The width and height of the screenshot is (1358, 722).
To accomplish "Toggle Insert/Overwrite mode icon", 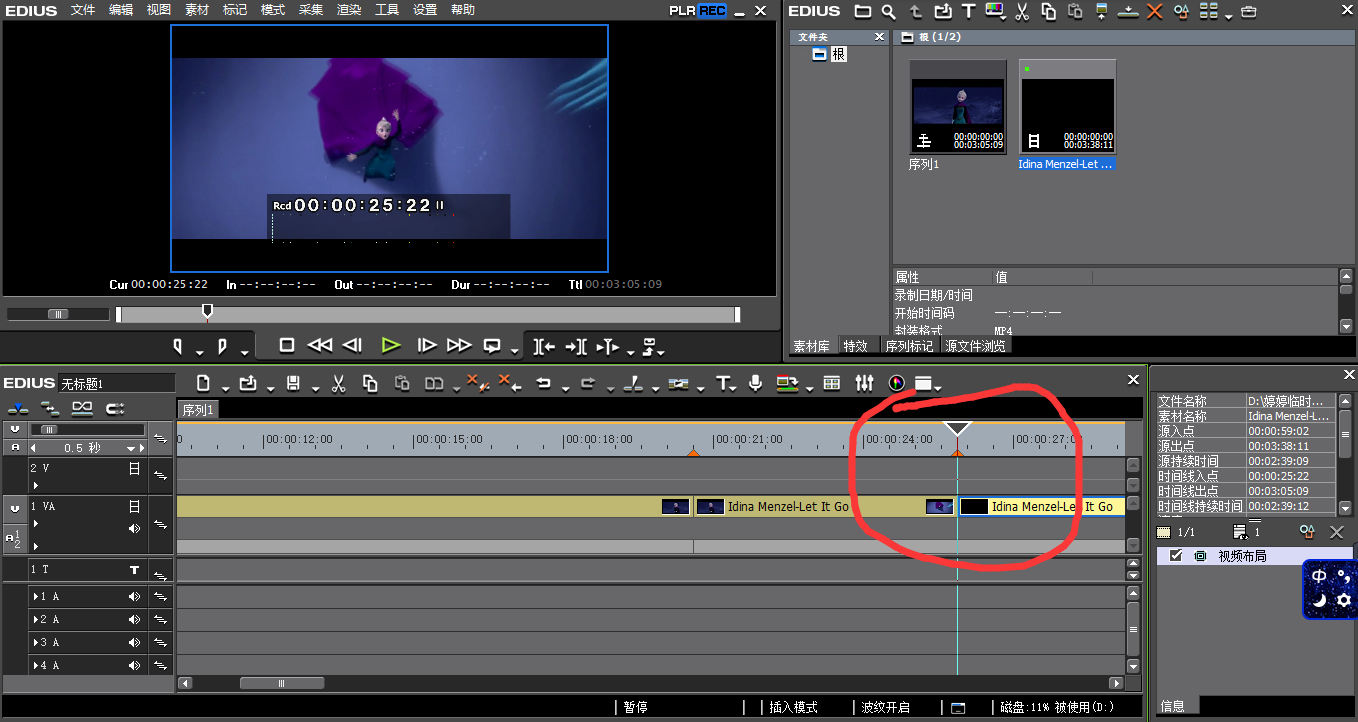I will click(x=19, y=408).
